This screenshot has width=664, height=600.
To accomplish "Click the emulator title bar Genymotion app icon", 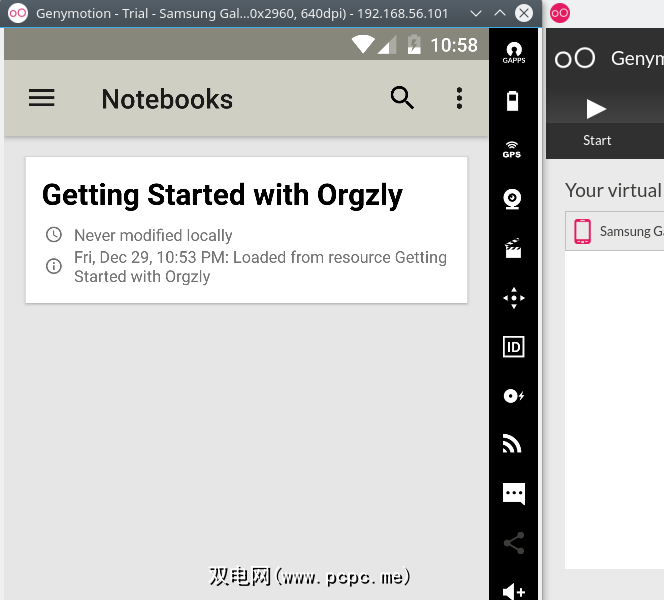I will (17, 13).
